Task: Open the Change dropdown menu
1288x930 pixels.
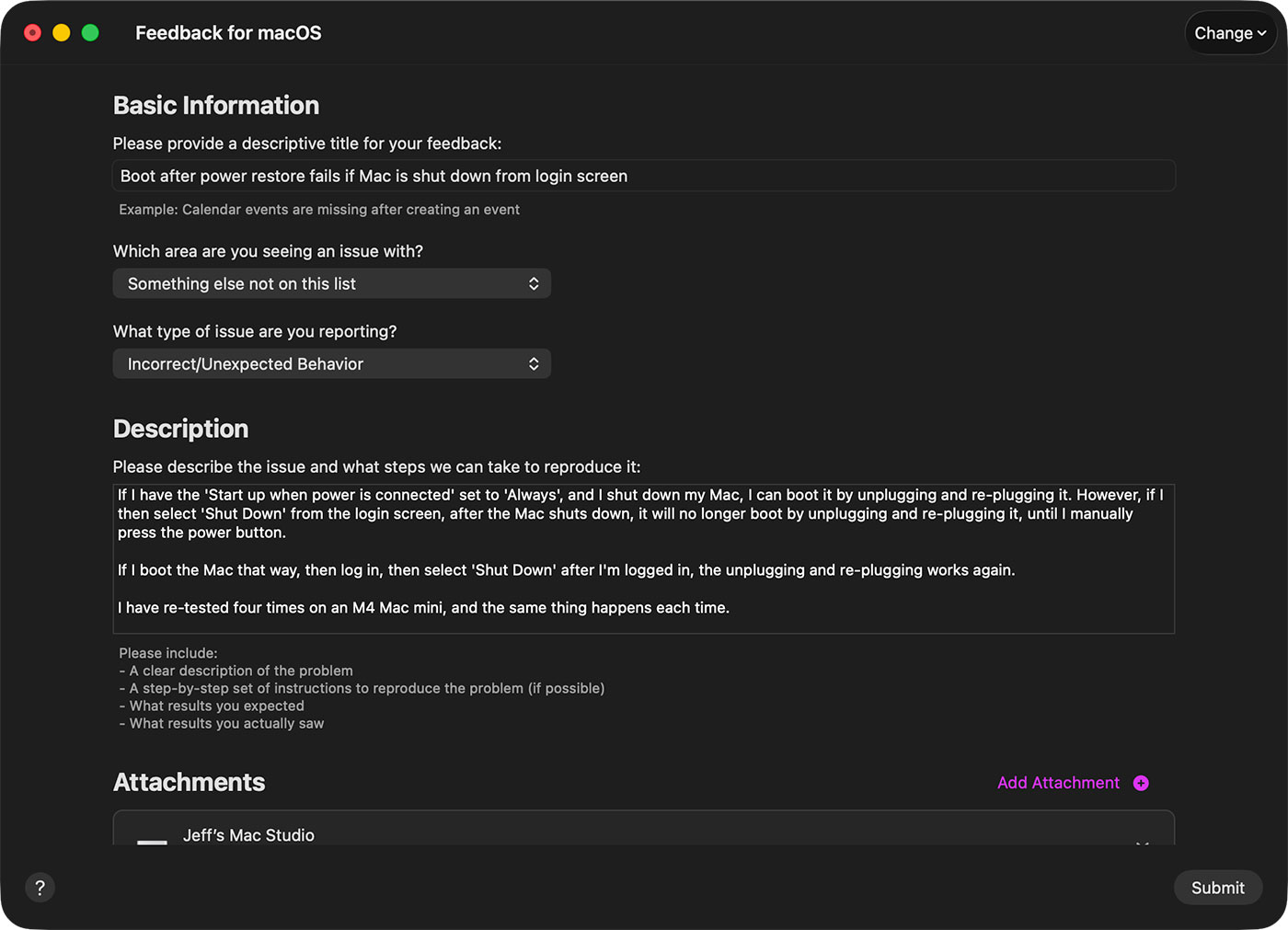Action: [x=1230, y=33]
